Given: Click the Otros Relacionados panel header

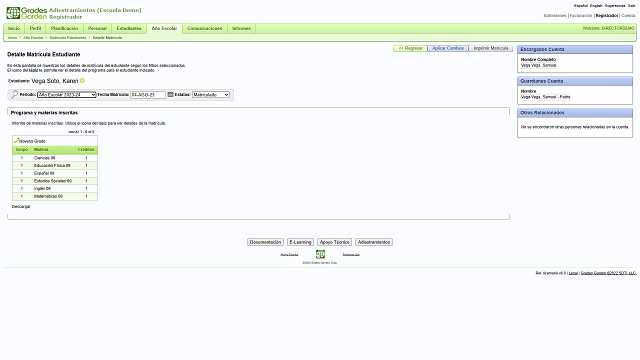Looking at the screenshot, I should tap(575, 113).
